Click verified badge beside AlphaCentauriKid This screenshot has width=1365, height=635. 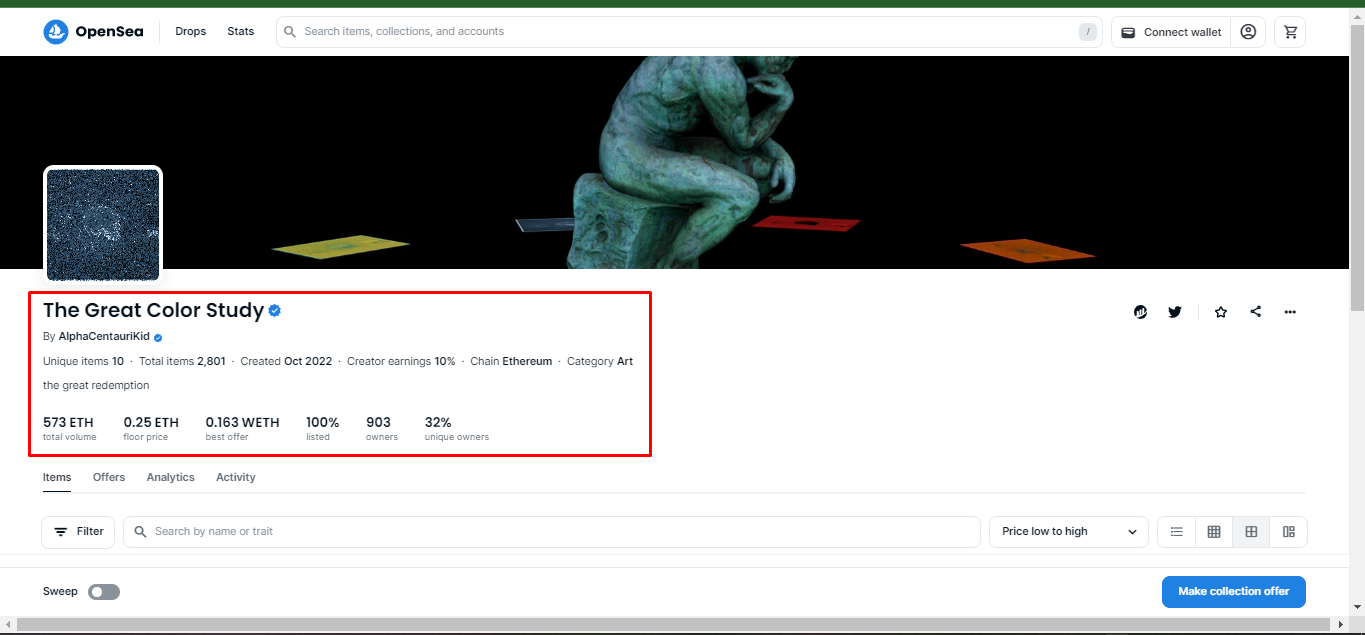[158, 338]
